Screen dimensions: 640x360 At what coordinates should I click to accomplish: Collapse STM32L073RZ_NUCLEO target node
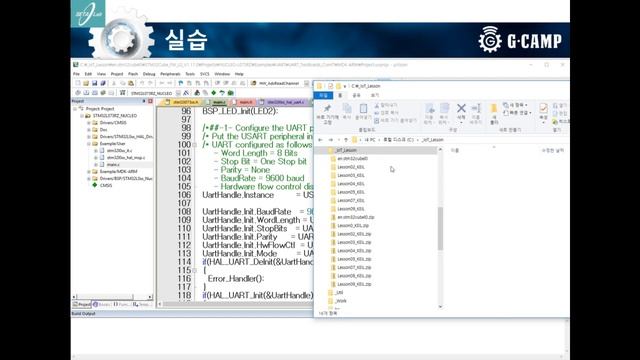(82, 116)
